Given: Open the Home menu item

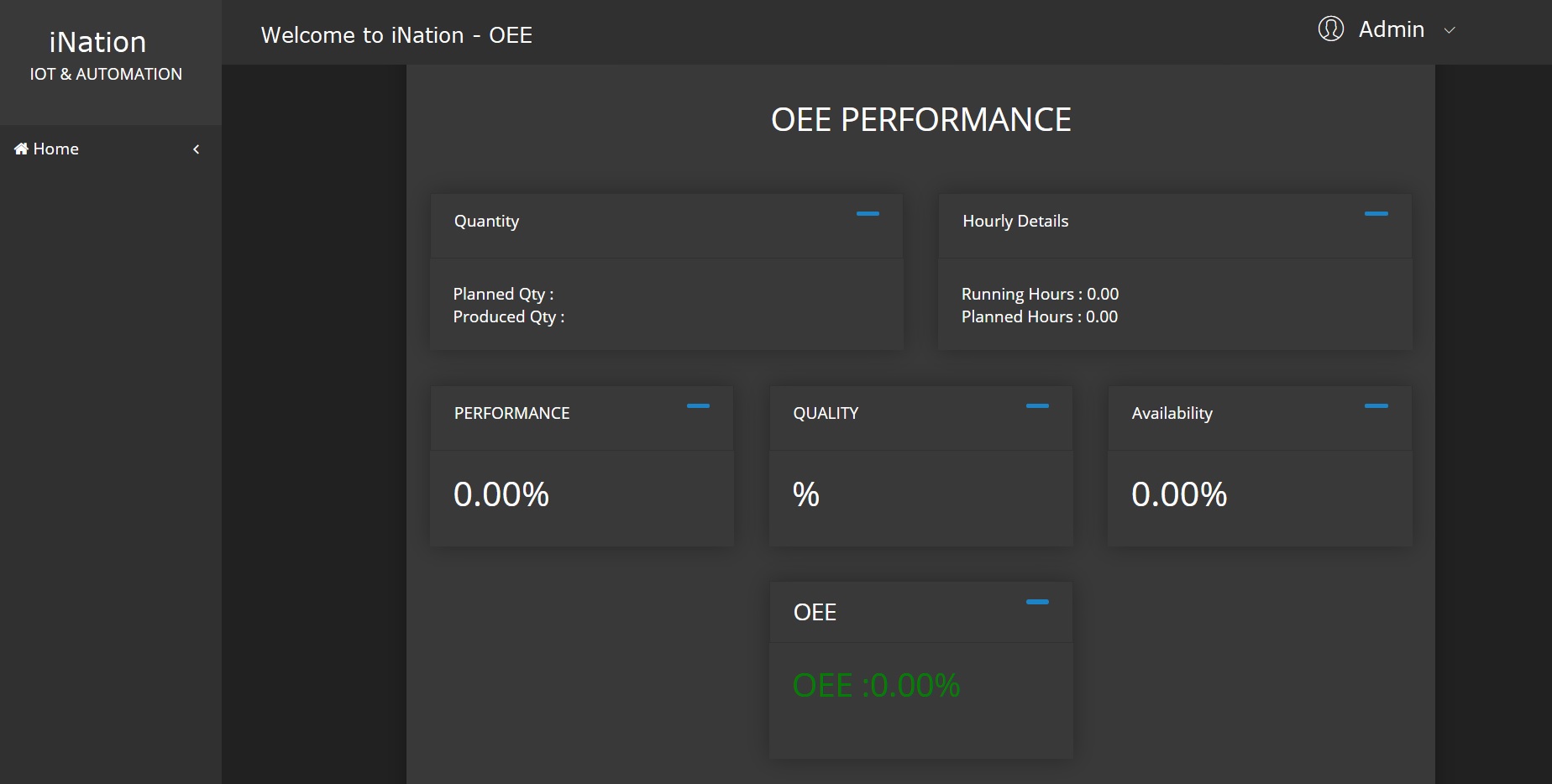Looking at the screenshot, I should tap(55, 149).
